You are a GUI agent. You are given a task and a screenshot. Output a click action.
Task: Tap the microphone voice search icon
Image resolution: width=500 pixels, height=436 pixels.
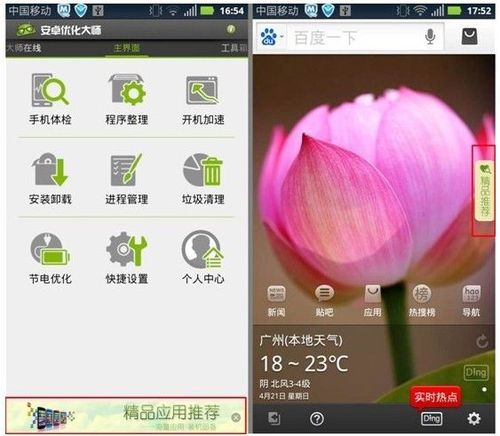point(431,37)
